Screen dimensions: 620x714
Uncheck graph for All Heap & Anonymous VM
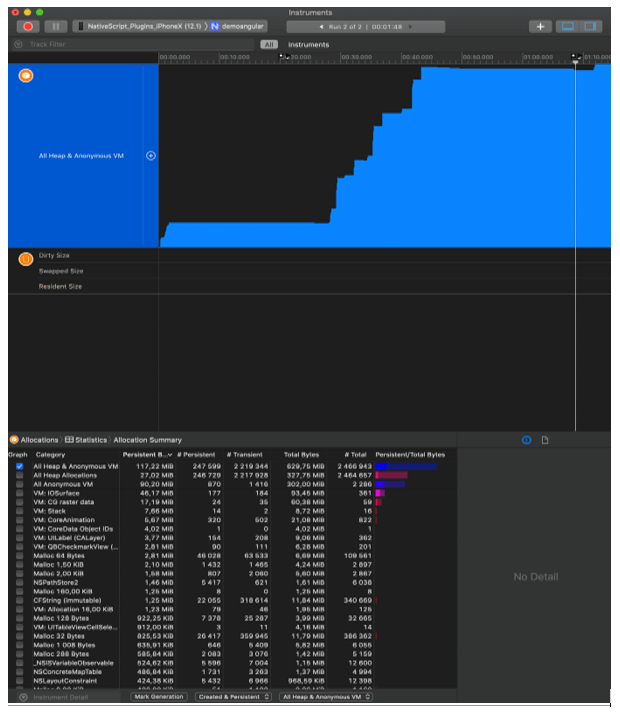pos(20,466)
